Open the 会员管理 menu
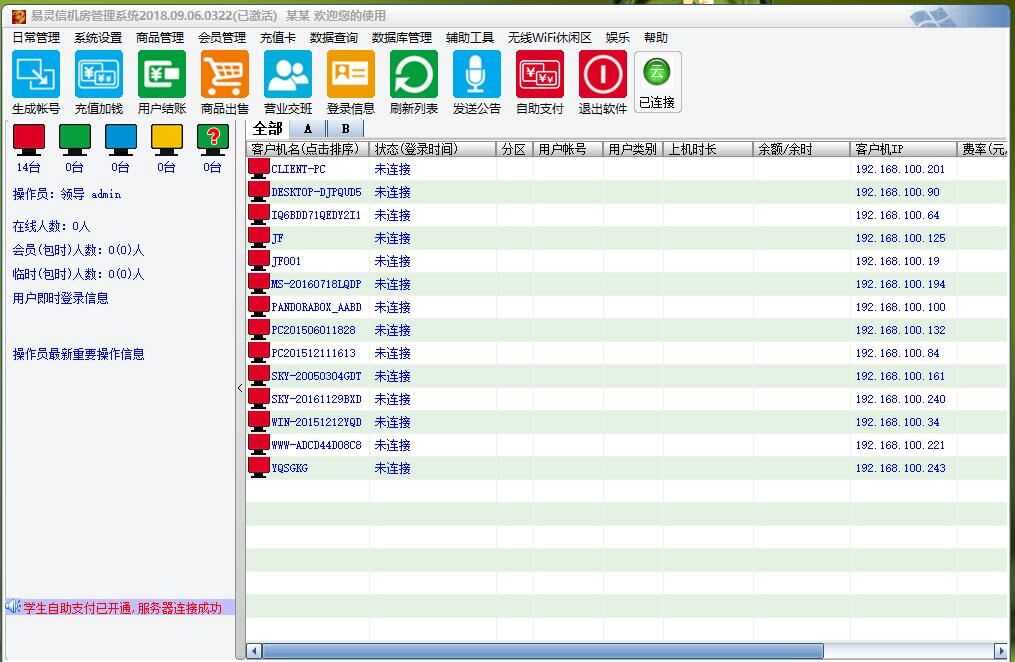This screenshot has width=1015, height=662. click(x=222, y=38)
